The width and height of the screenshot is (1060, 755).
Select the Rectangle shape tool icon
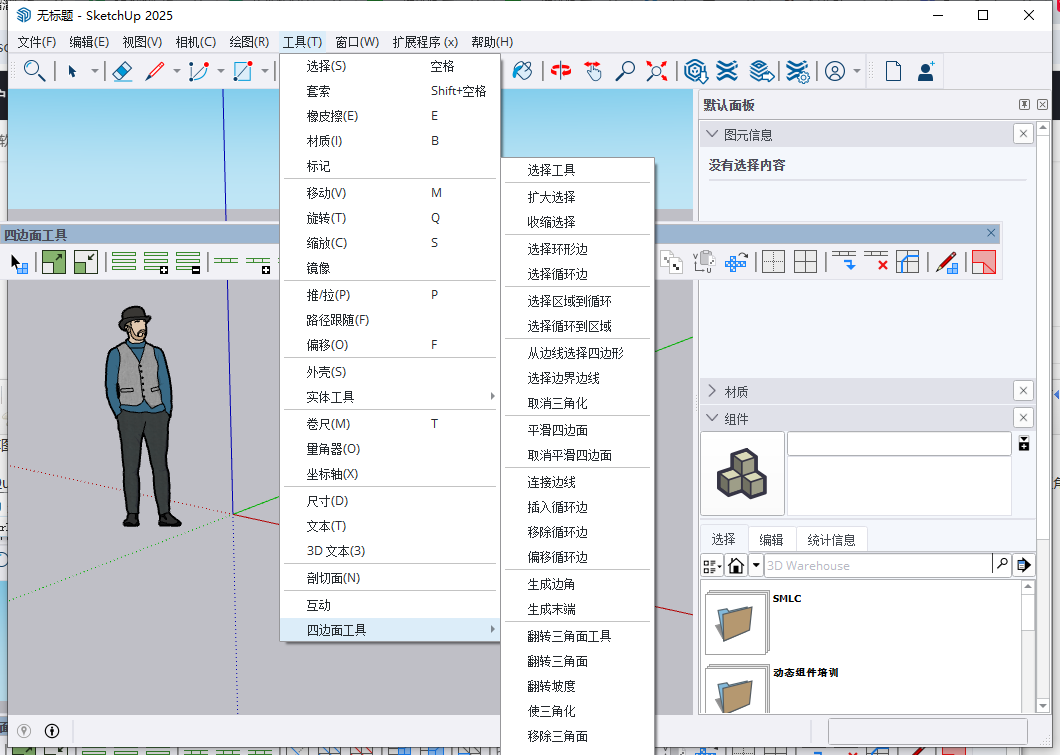click(x=243, y=70)
